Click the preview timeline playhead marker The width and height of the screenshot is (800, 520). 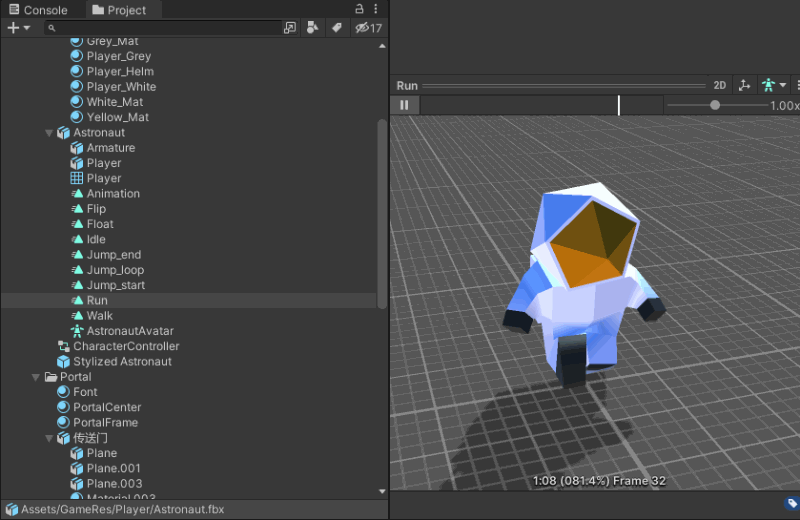point(619,105)
